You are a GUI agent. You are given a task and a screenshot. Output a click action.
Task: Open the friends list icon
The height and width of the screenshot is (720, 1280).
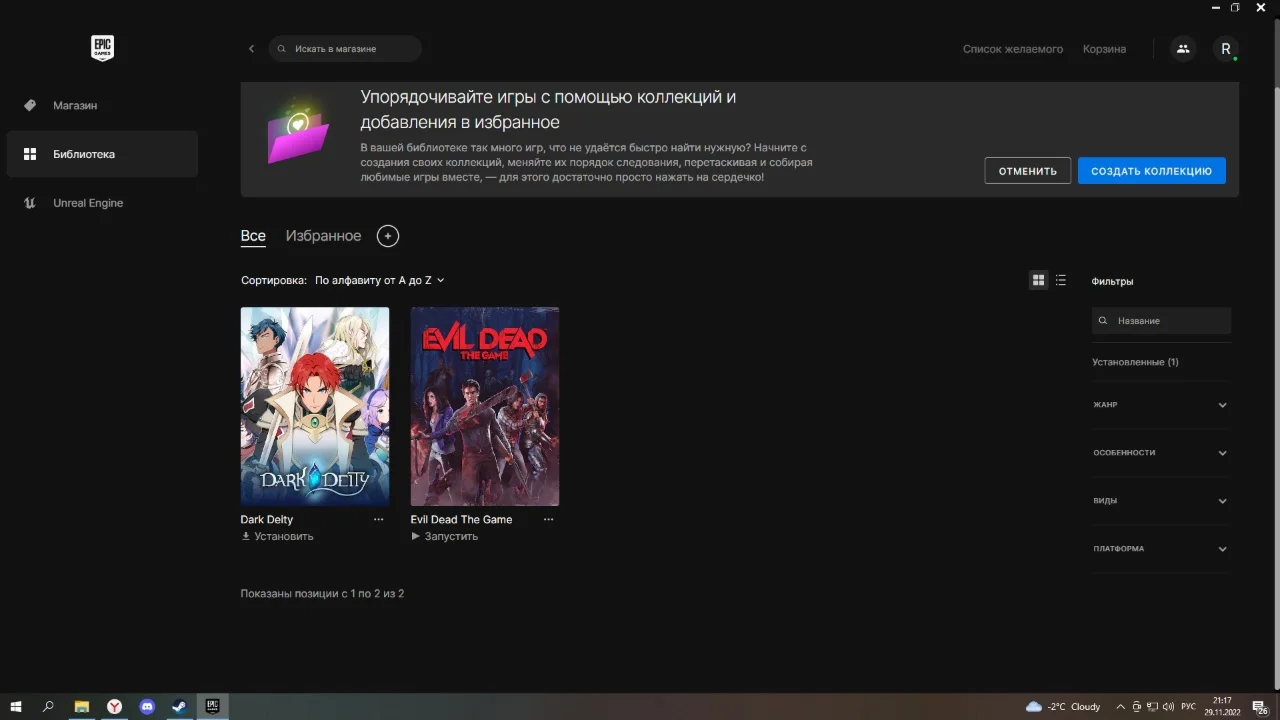pyautogui.click(x=1183, y=49)
